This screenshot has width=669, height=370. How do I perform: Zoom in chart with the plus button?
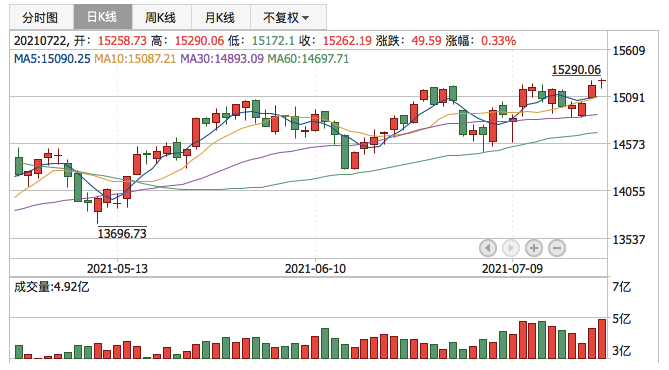click(534, 248)
